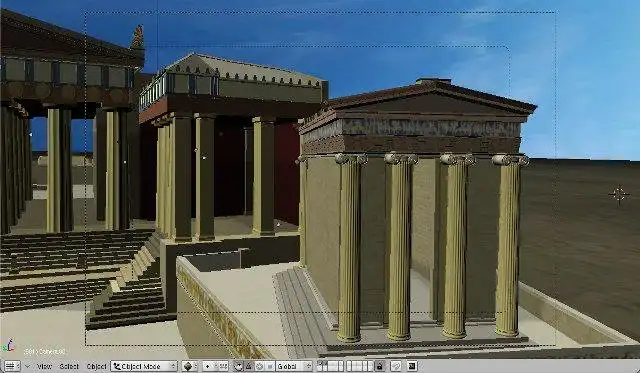Image resolution: width=640 pixels, height=373 pixels.
Task: Select the scale manipulator icon
Action: coord(269,366)
